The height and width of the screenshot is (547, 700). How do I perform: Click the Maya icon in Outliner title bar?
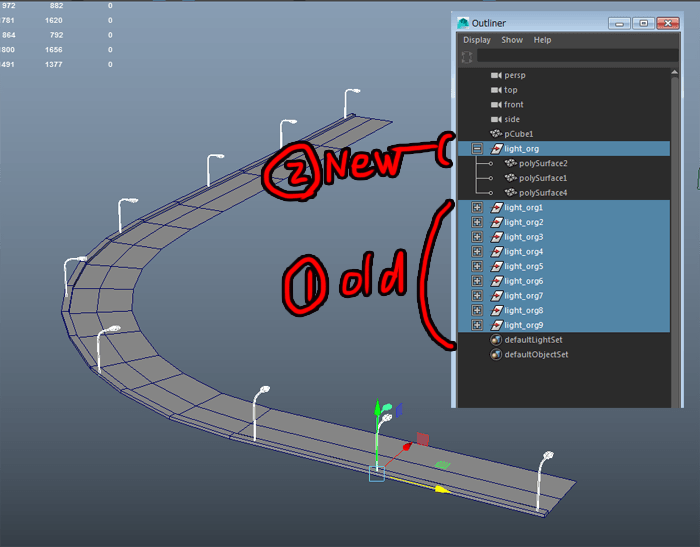click(x=463, y=23)
